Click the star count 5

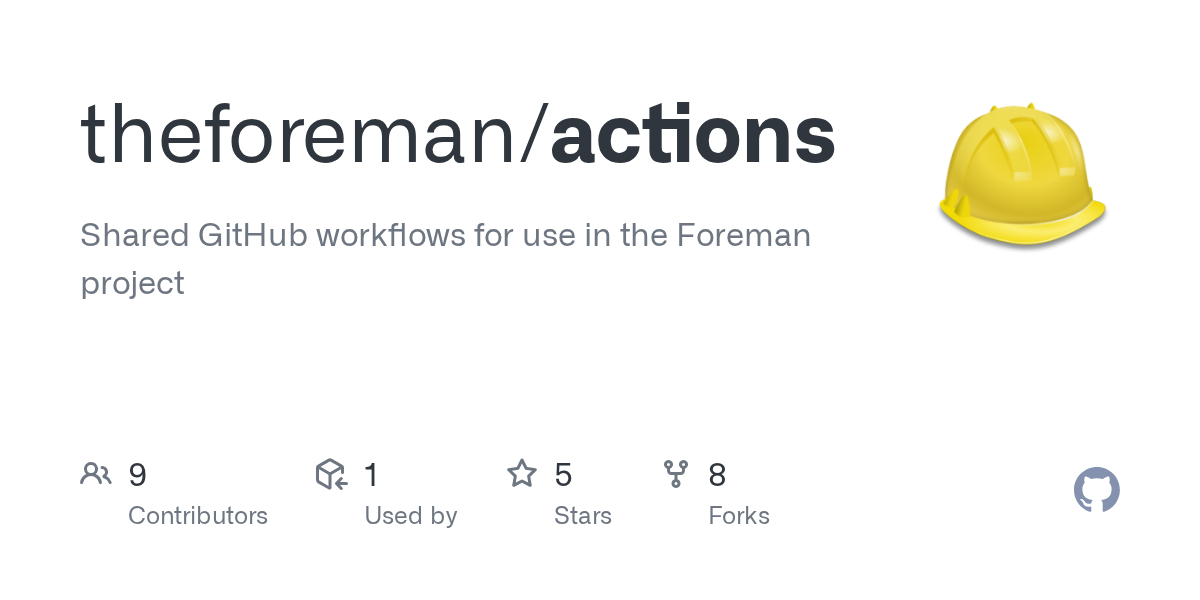pos(563,475)
